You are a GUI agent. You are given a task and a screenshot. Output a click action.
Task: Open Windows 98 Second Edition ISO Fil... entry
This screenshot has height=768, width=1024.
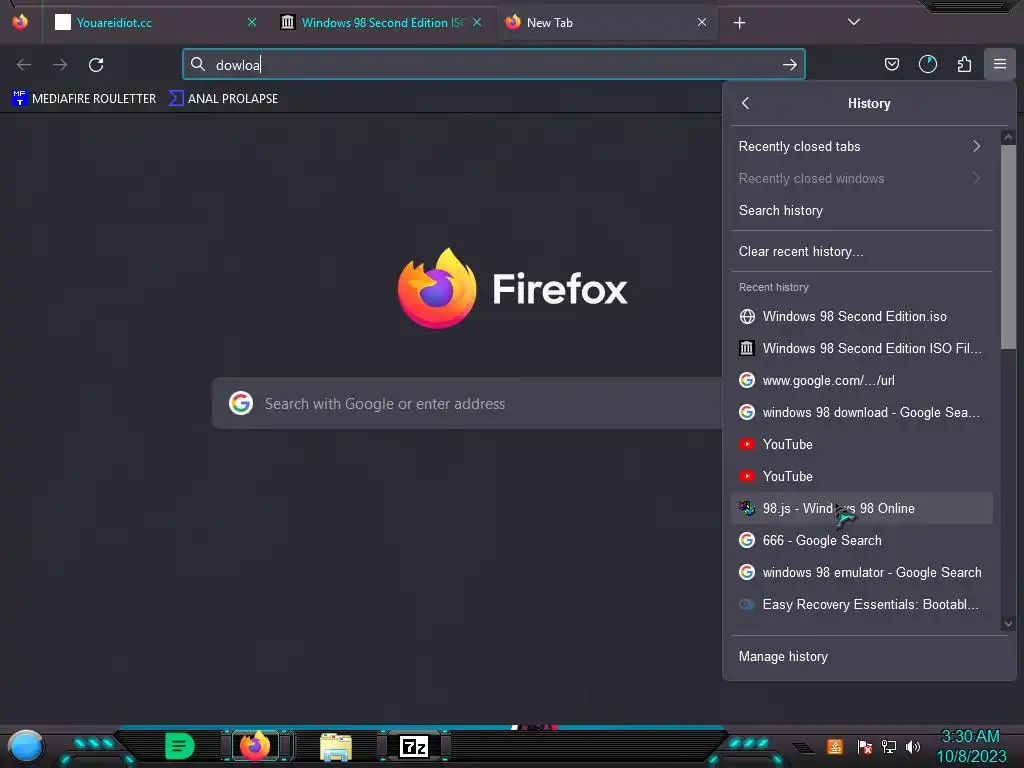click(x=861, y=348)
